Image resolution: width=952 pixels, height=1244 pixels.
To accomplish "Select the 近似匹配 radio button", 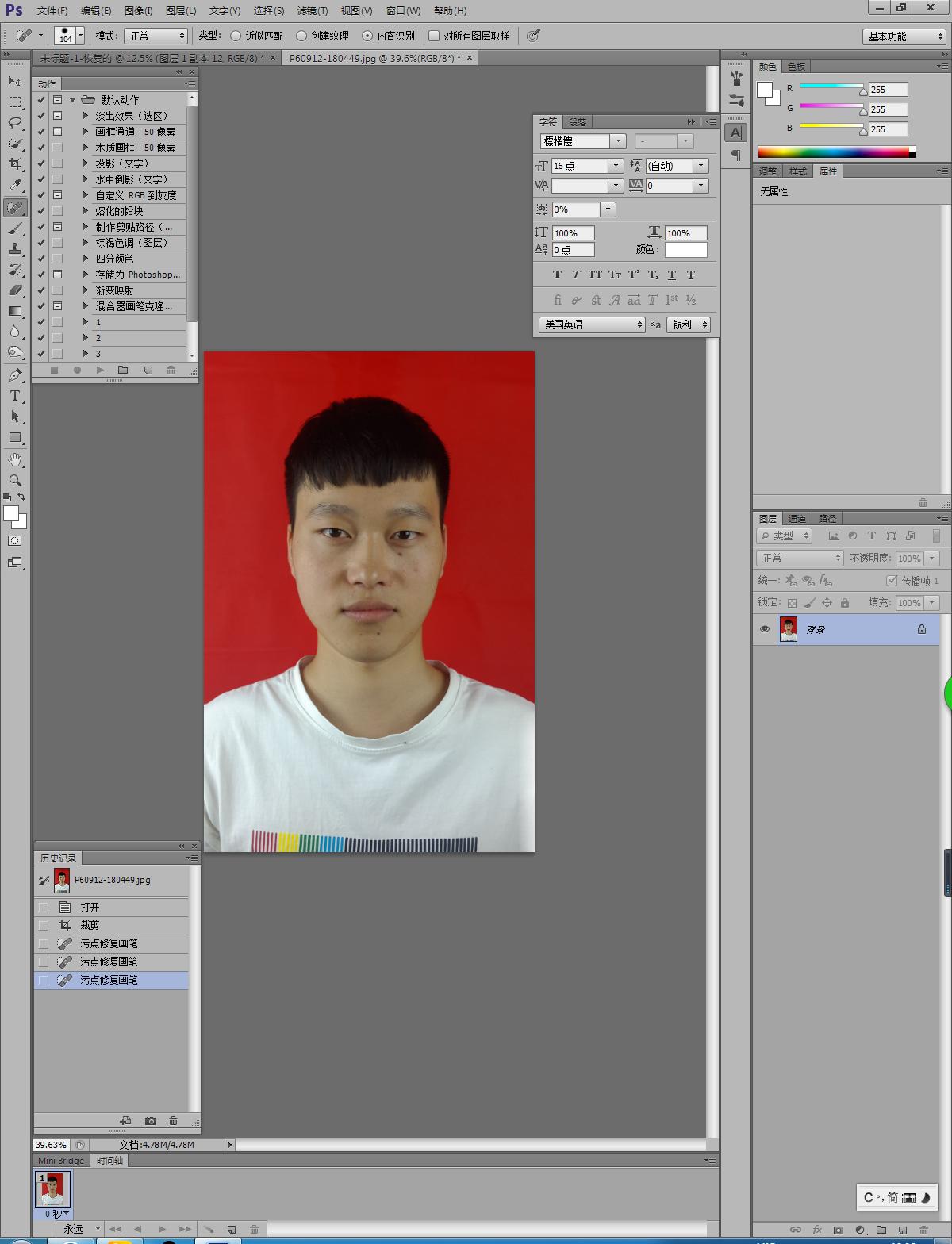I will point(236,36).
